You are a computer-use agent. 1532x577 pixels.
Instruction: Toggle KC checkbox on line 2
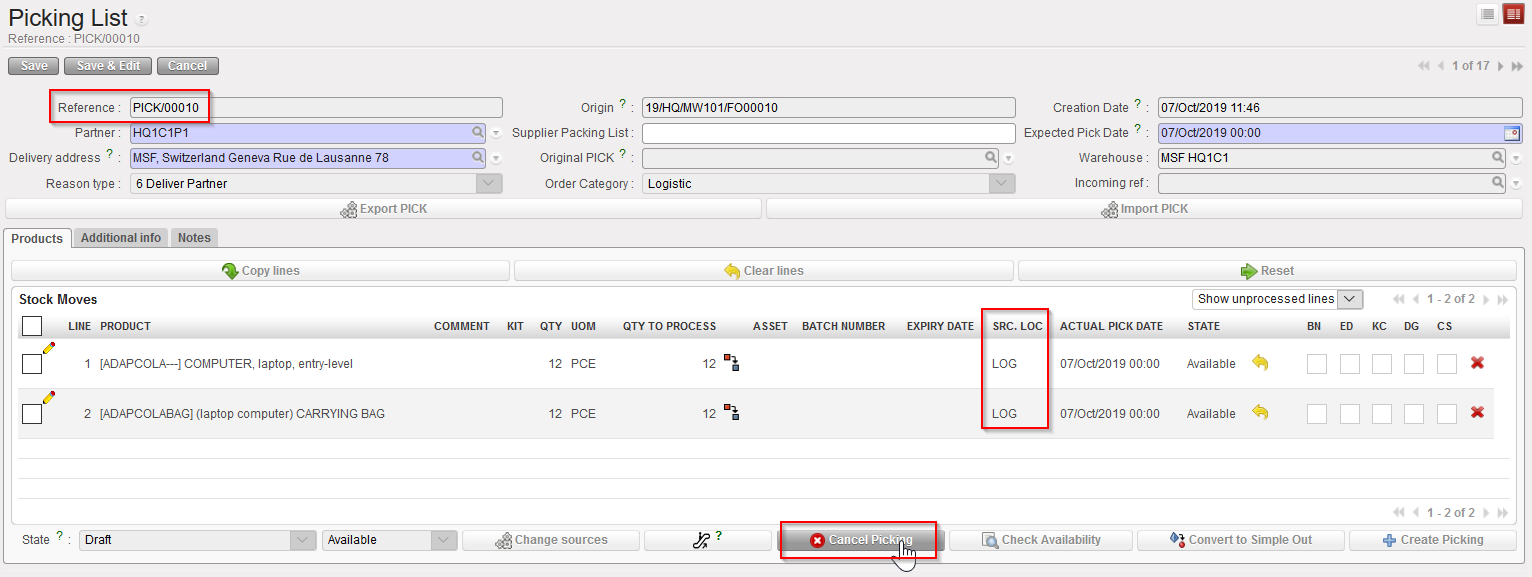1382,414
